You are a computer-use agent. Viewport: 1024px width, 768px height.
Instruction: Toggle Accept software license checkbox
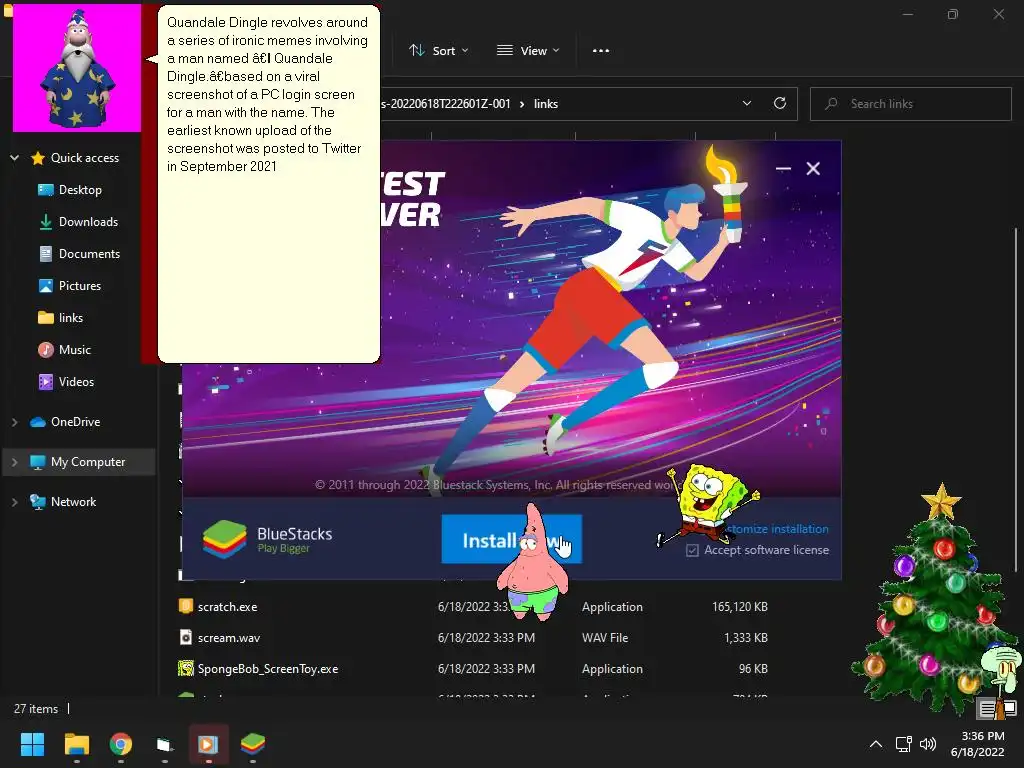(692, 551)
